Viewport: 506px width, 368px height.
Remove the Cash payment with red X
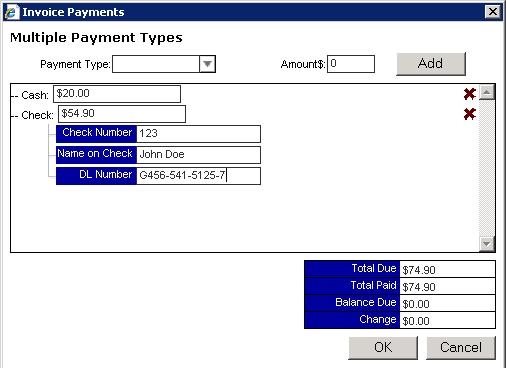[469, 94]
